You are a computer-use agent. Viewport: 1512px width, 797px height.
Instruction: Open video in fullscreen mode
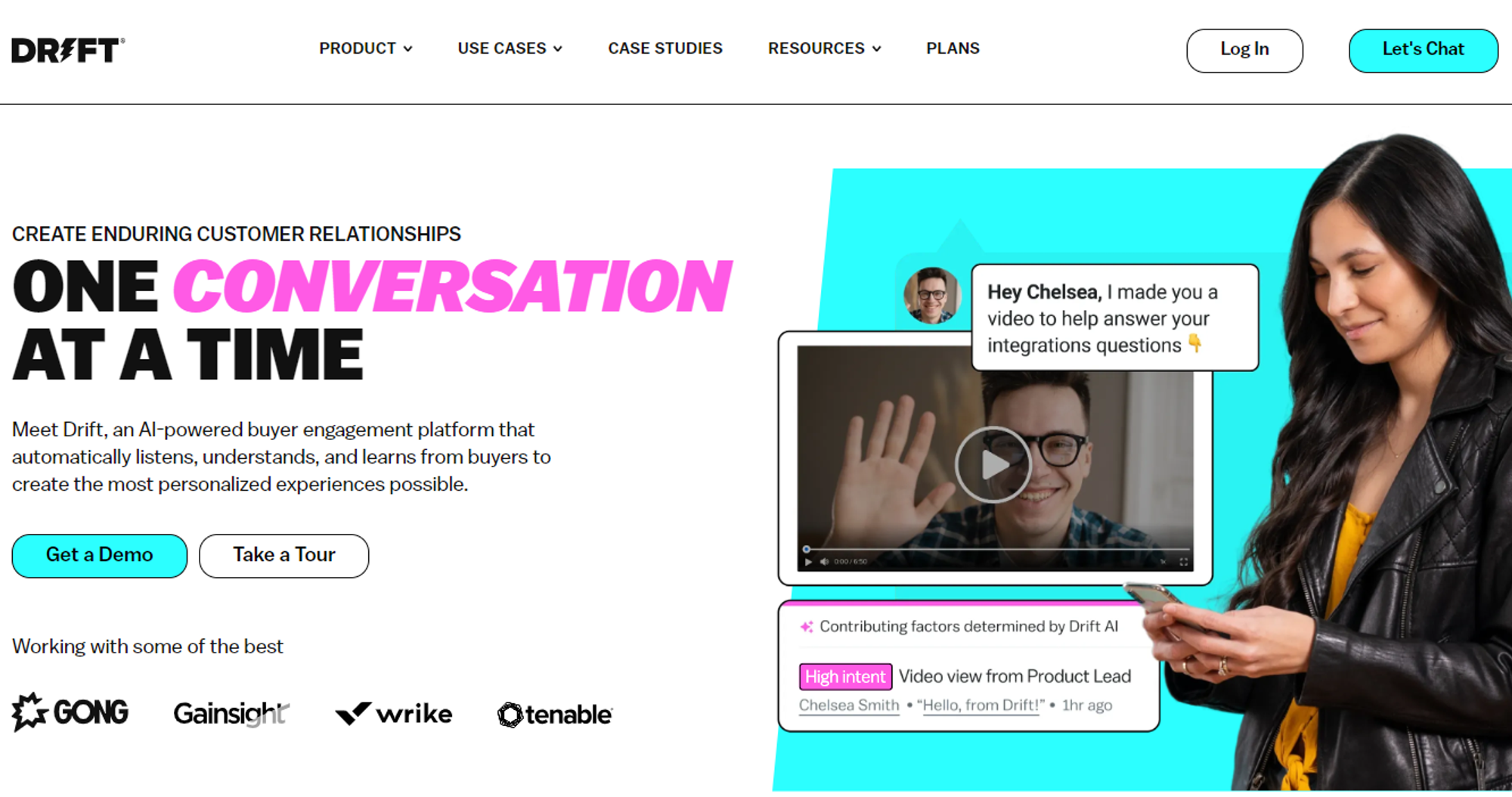tap(1183, 562)
